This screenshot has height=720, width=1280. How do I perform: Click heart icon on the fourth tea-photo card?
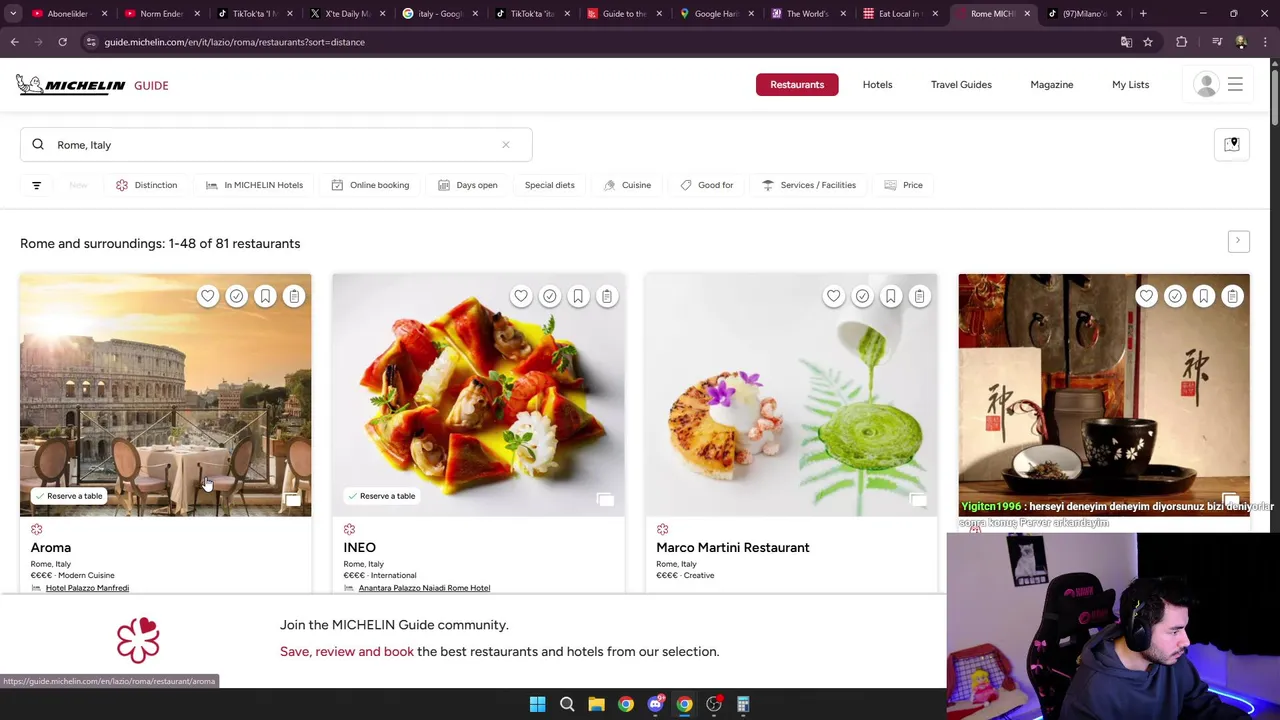[x=1146, y=296]
